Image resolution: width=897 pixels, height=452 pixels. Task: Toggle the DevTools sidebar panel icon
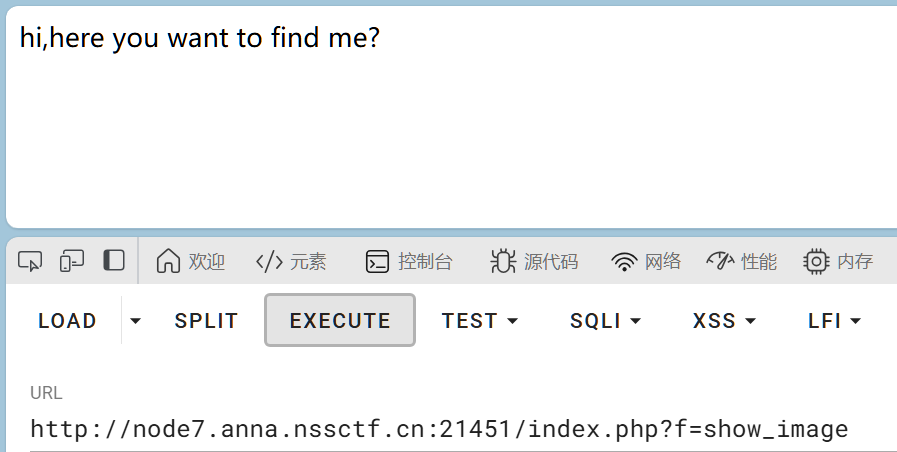point(114,262)
